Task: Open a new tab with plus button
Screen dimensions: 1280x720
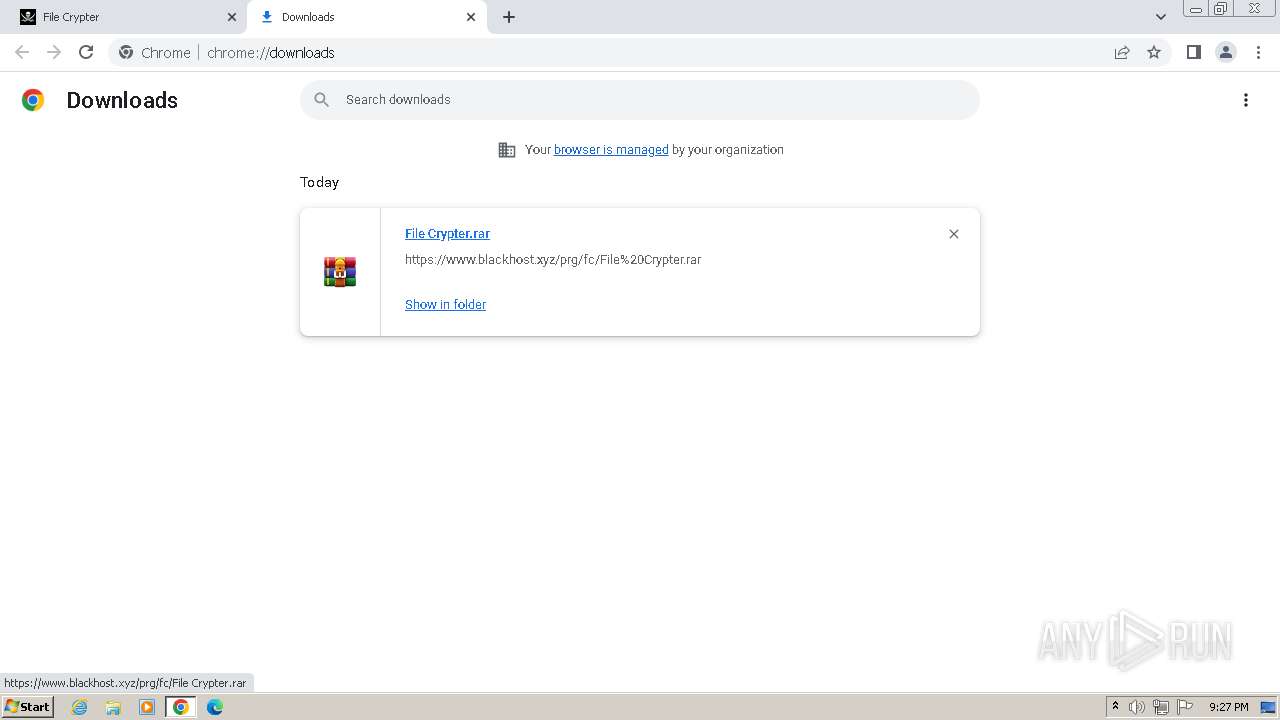Action: pyautogui.click(x=509, y=17)
